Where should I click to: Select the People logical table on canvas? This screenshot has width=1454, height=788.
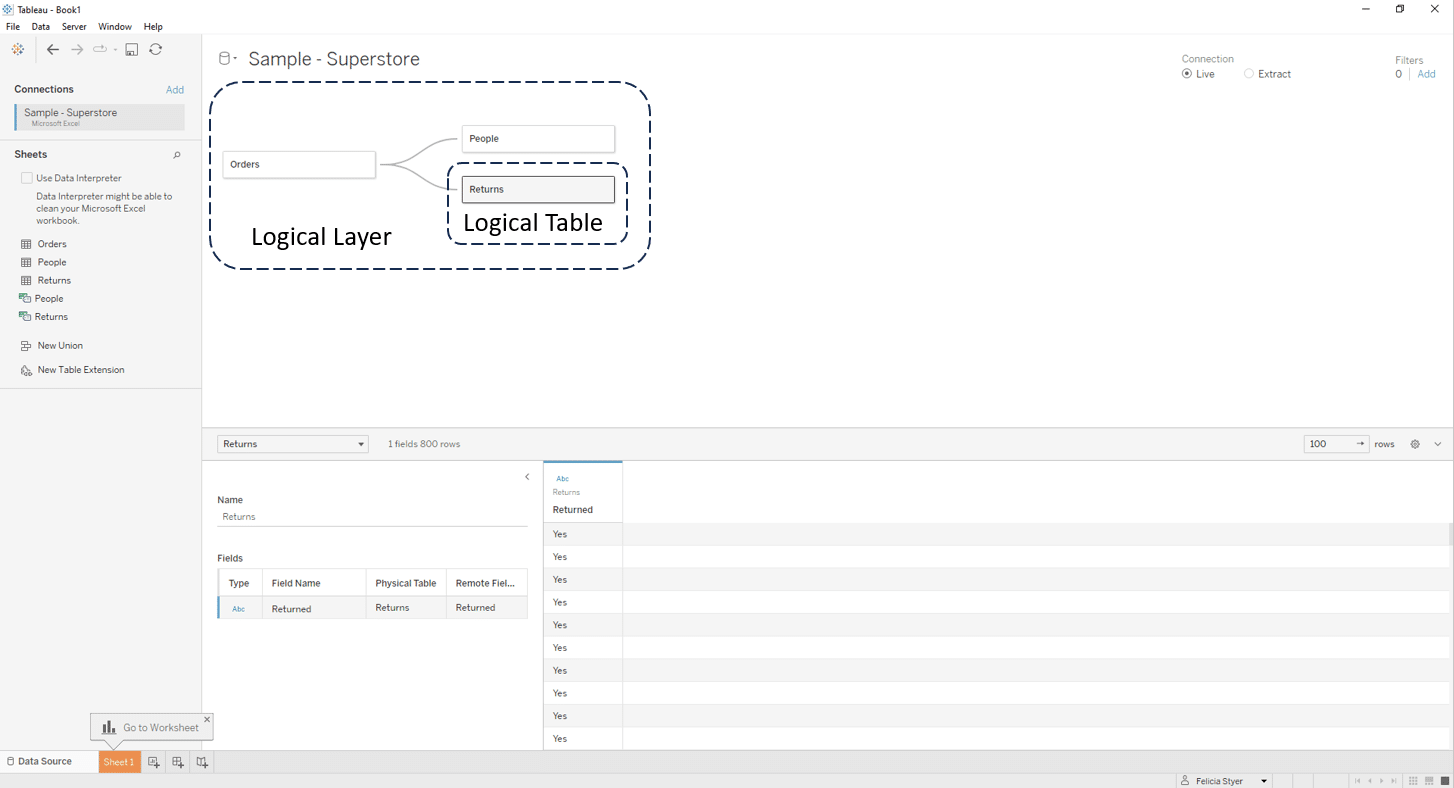tap(538, 138)
